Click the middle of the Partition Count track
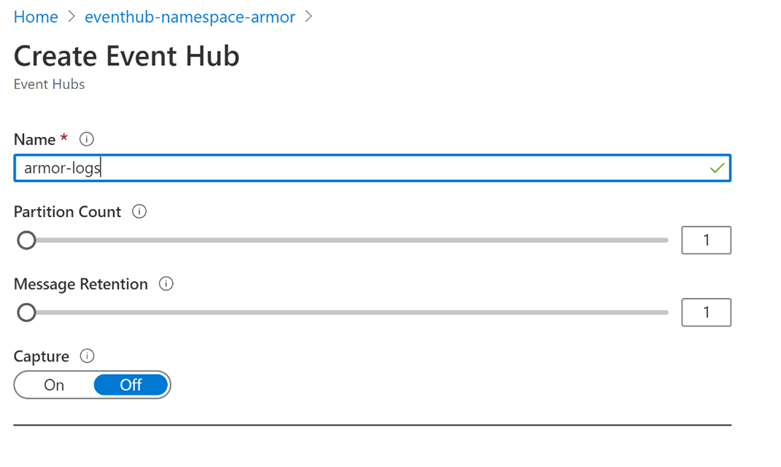Viewport: 781px width, 467px height. [345, 240]
